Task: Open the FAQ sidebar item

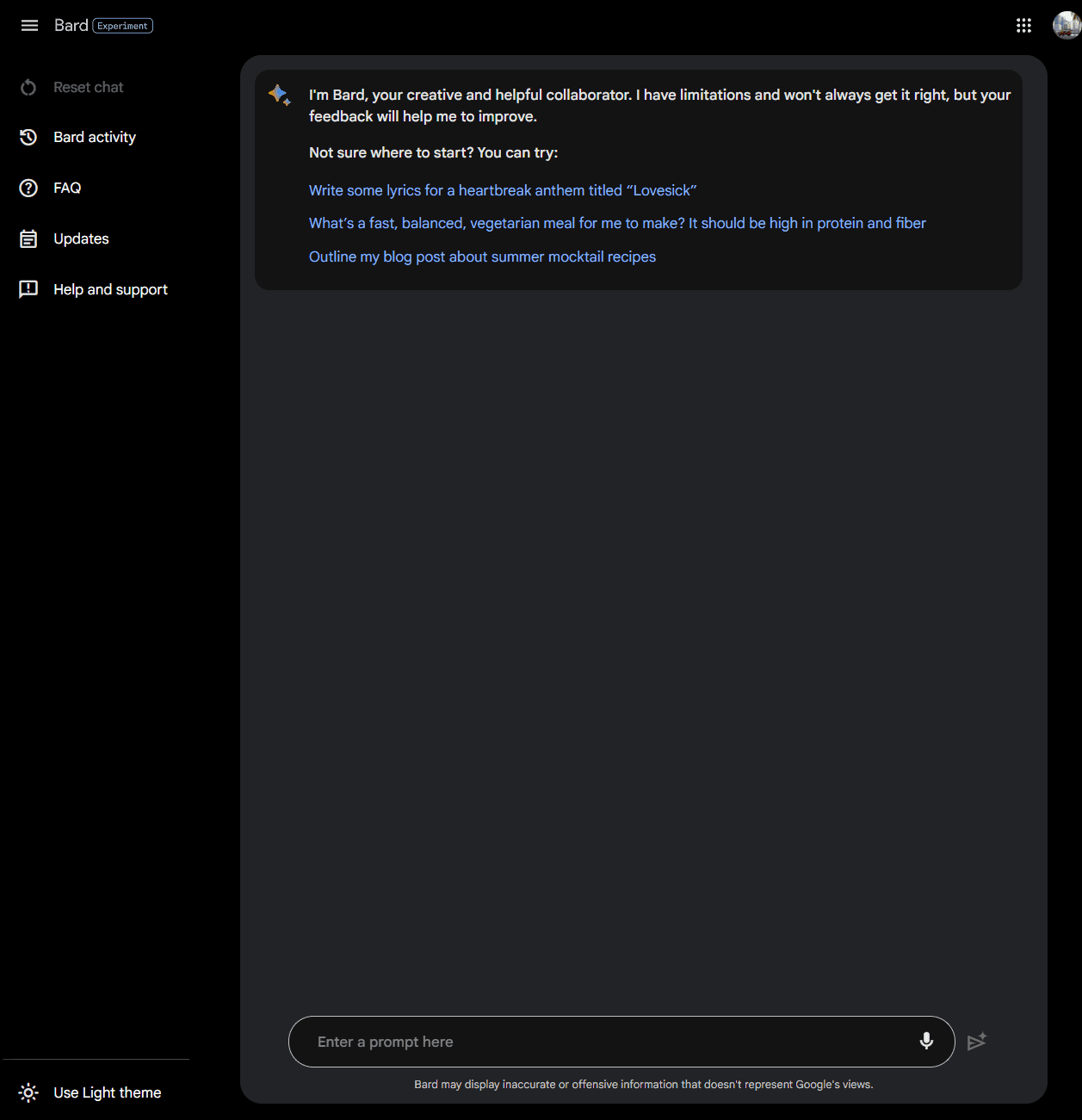Action: click(67, 189)
